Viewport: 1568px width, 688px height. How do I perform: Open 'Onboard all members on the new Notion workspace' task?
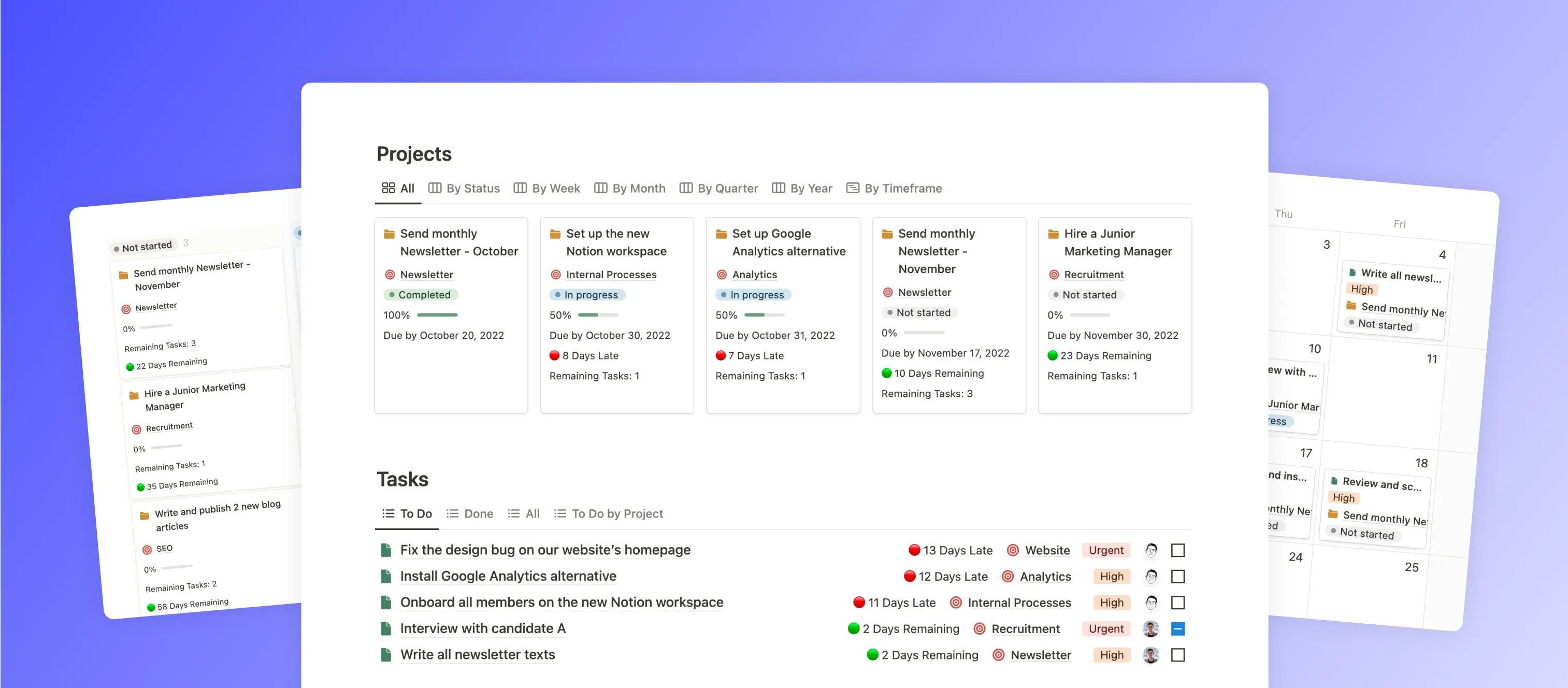pos(561,602)
